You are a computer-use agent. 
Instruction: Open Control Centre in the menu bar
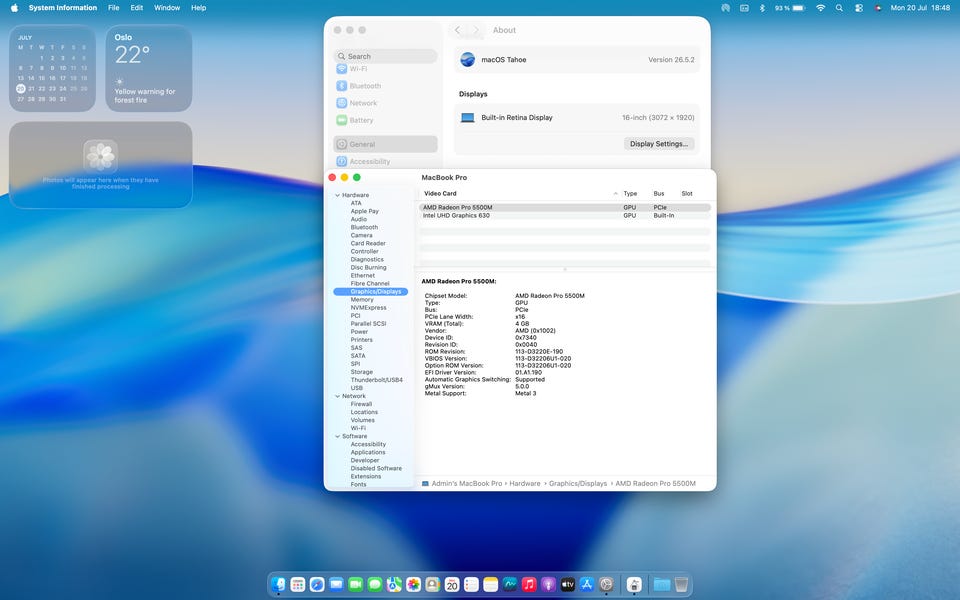[859, 8]
